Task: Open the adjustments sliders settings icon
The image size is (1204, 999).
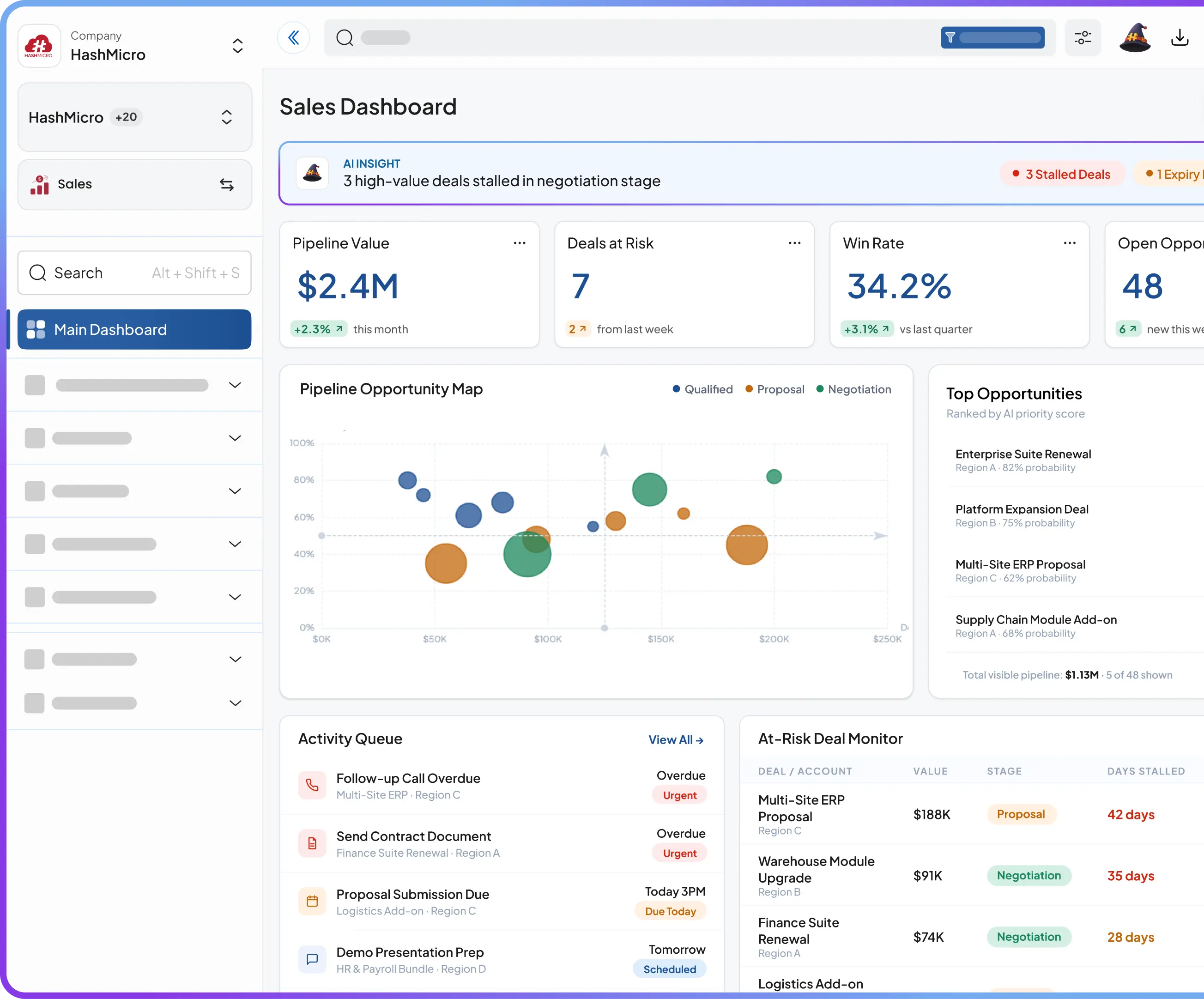Action: tap(1083, 38)
